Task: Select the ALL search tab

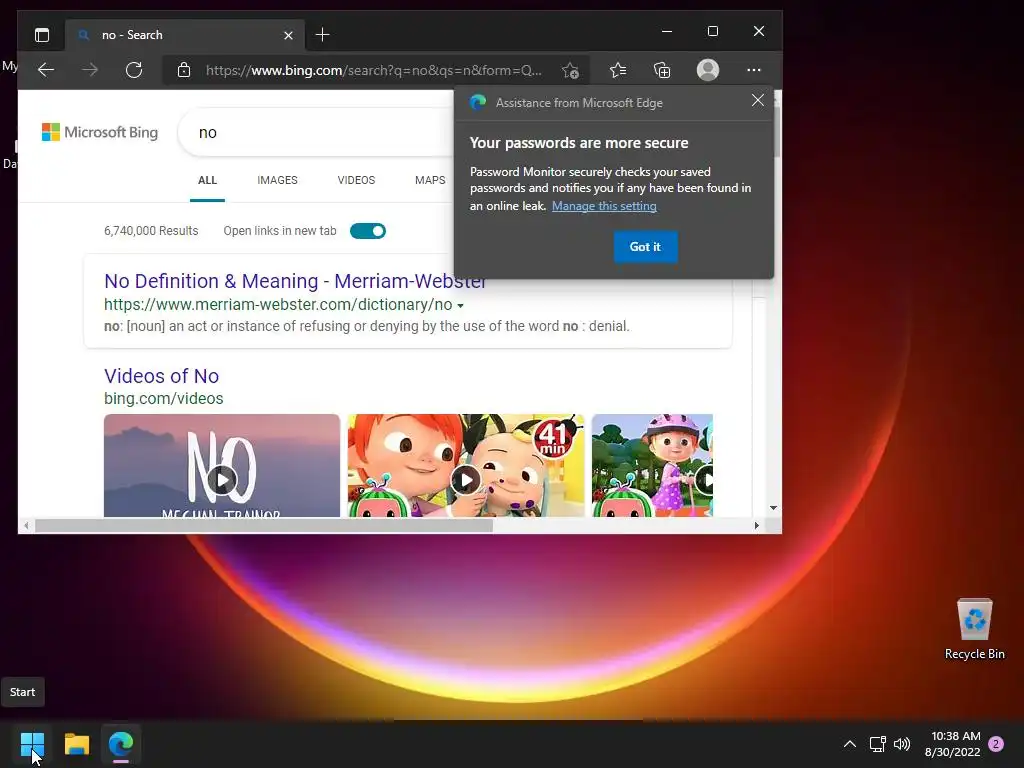Action: click(207, 180)
